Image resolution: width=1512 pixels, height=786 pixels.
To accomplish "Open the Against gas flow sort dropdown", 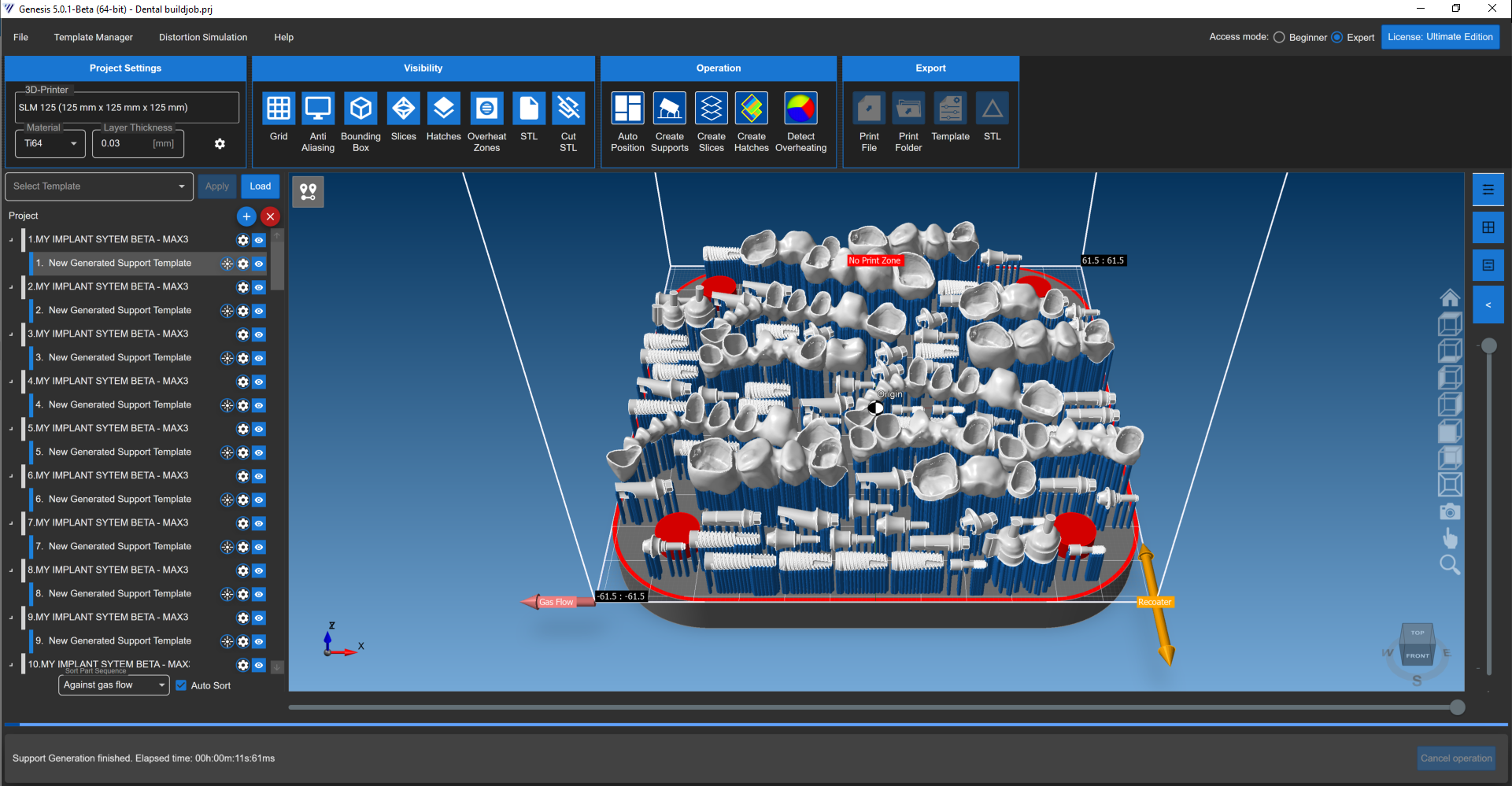I will pyautogui.click(x=114, y=685).
